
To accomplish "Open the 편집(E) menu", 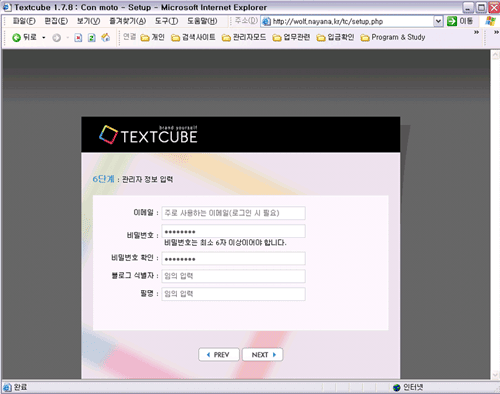I will coord(56,21).
